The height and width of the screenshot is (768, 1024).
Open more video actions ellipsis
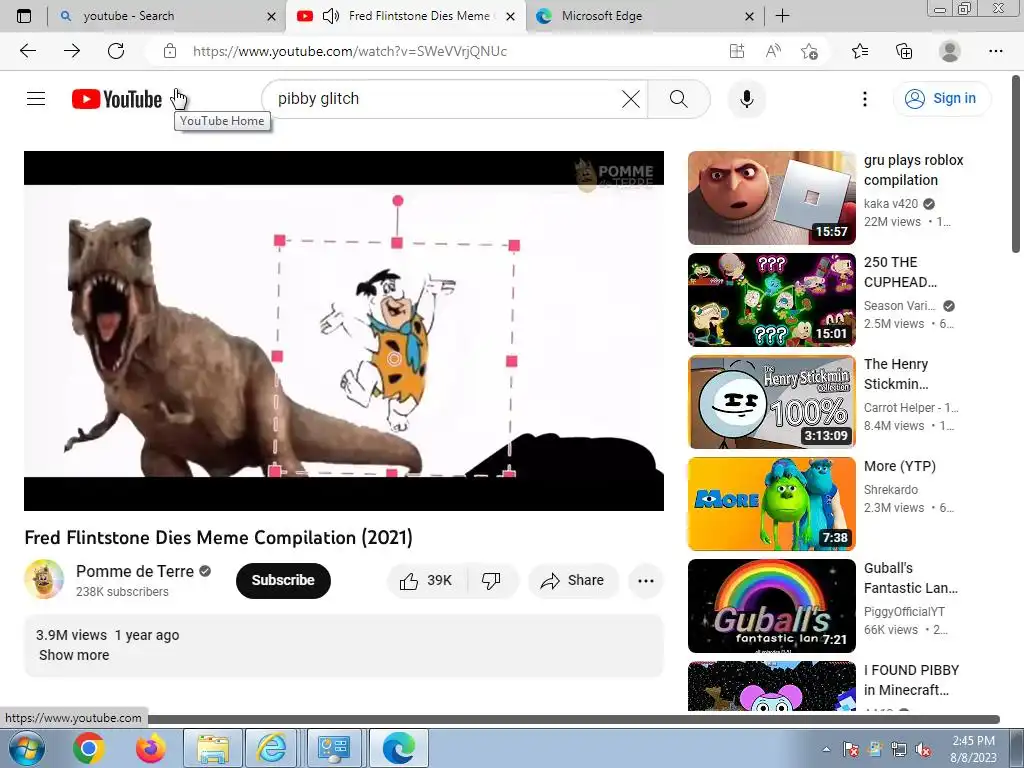(645, 581)
